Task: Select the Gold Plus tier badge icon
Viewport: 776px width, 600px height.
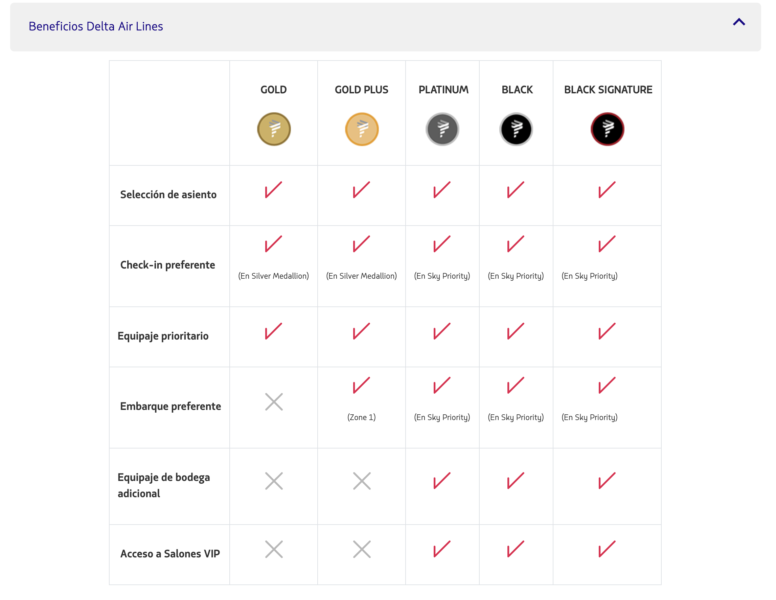Action: pos(362,129)
